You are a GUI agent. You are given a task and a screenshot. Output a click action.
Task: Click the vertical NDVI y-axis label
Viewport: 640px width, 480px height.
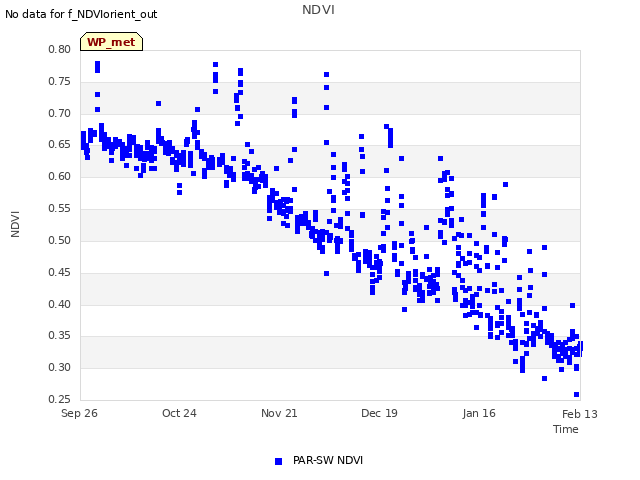point(15,224)
